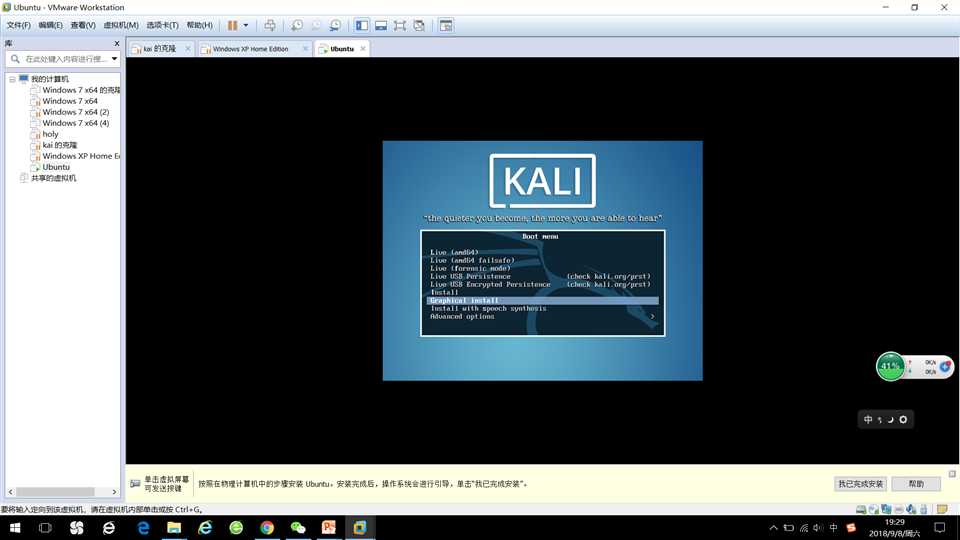This screenshot has height=540, width=960.
Task: Choose Live (amd64 failsafe) boot entry
Action: click(472, 260)
